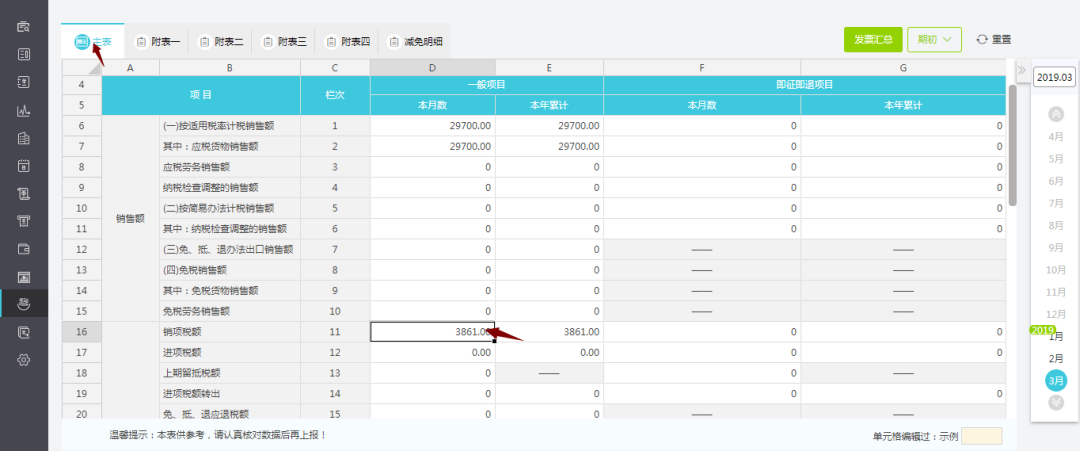Screen dimensions: 1080x451
Task: Collapse the period panel with the » arrow
Action: 1021,71
